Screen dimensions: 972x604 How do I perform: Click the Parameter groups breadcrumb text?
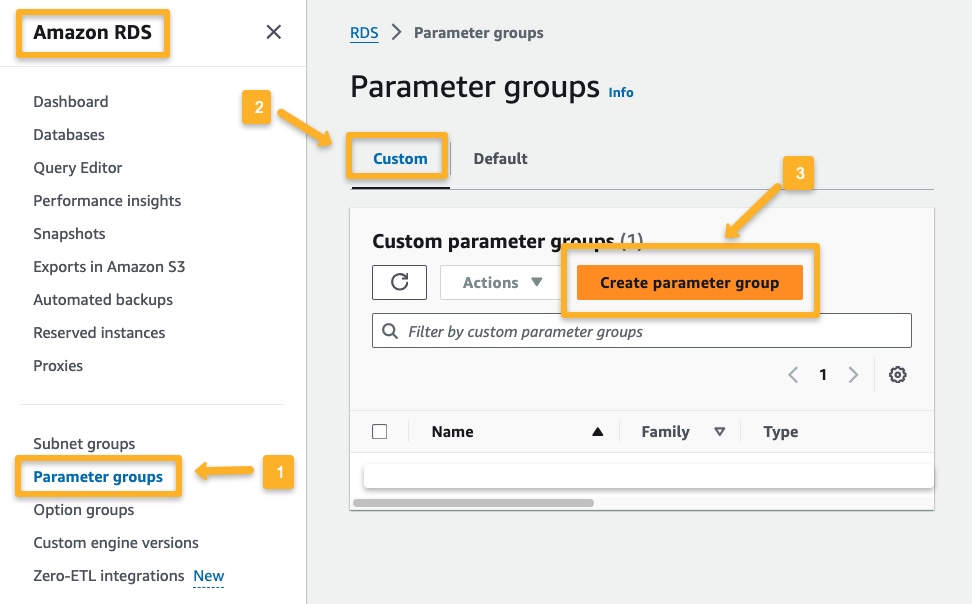point(479,33)
